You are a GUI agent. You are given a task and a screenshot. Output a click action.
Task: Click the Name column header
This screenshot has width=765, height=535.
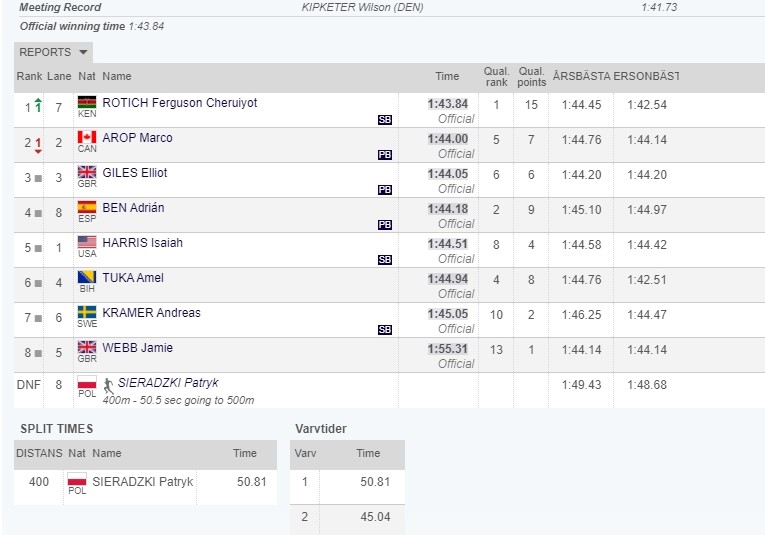click(x=117, y=77)
